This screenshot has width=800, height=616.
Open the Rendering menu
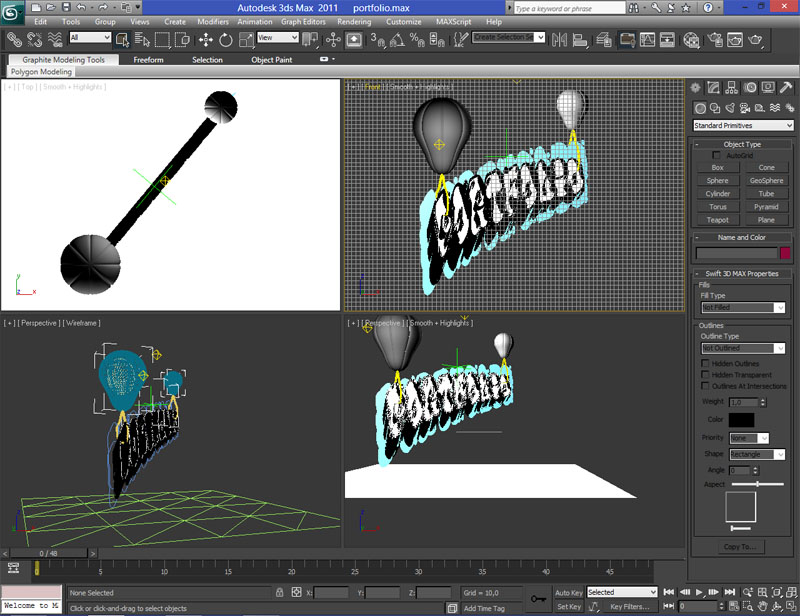(354, 21)
